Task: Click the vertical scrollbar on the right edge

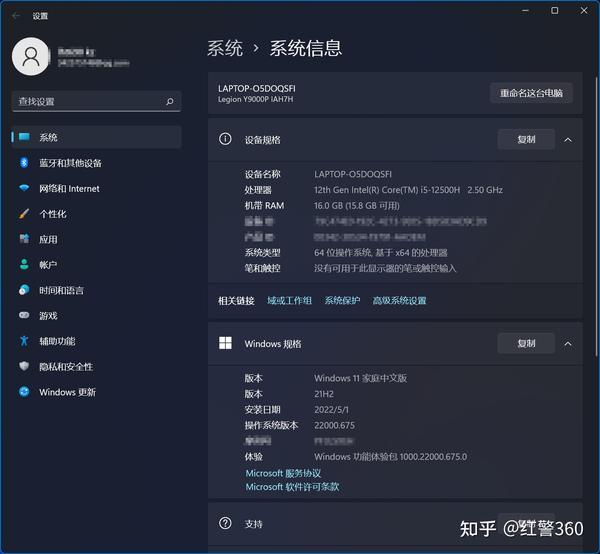Action: (597, 216)
